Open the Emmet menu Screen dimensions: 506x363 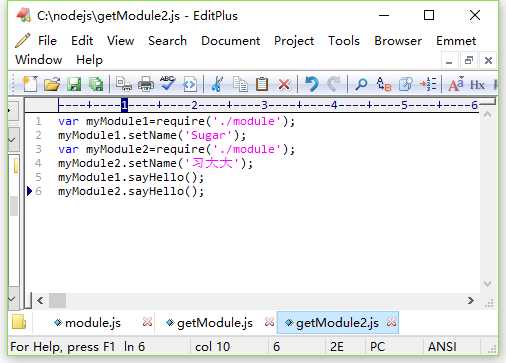[456, 41]
